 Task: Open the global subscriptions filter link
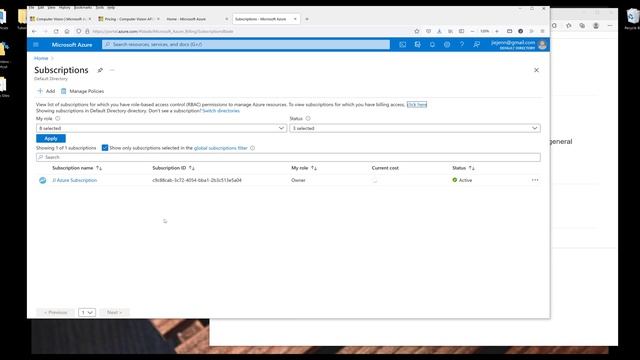tap(220, 148)
